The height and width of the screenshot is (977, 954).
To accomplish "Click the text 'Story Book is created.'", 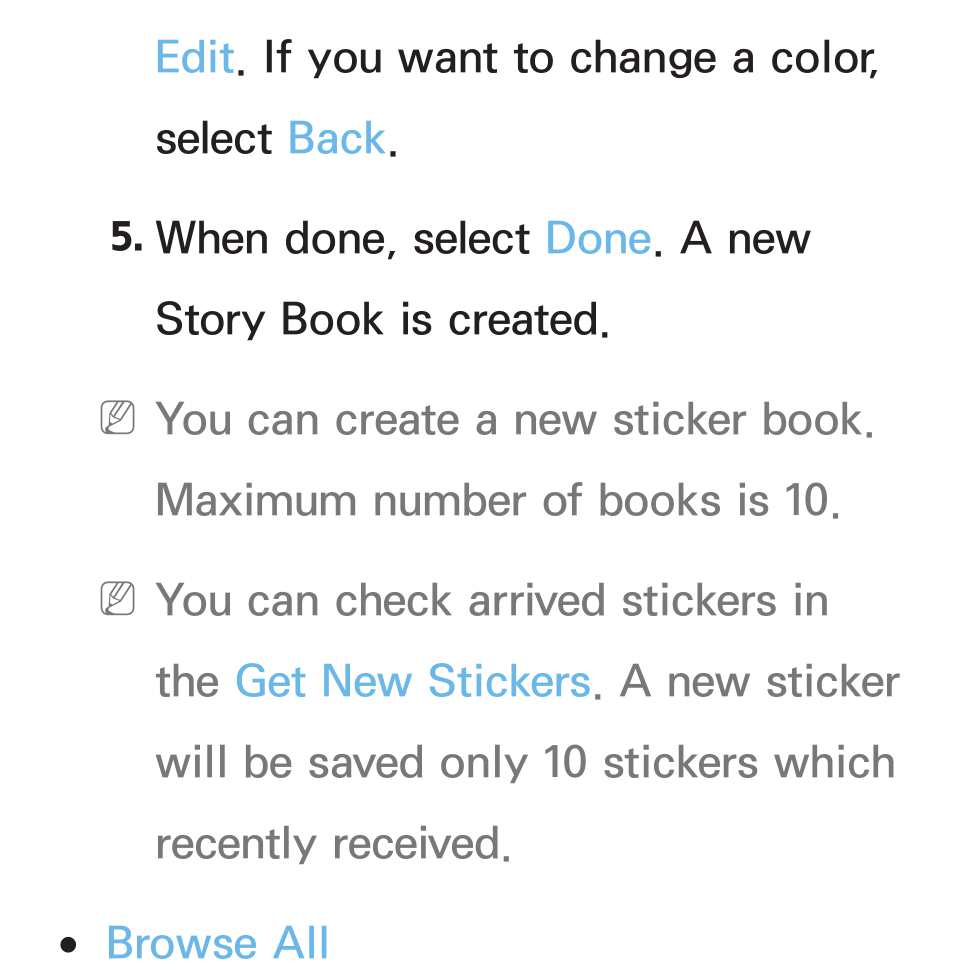I will coord(382,320).
